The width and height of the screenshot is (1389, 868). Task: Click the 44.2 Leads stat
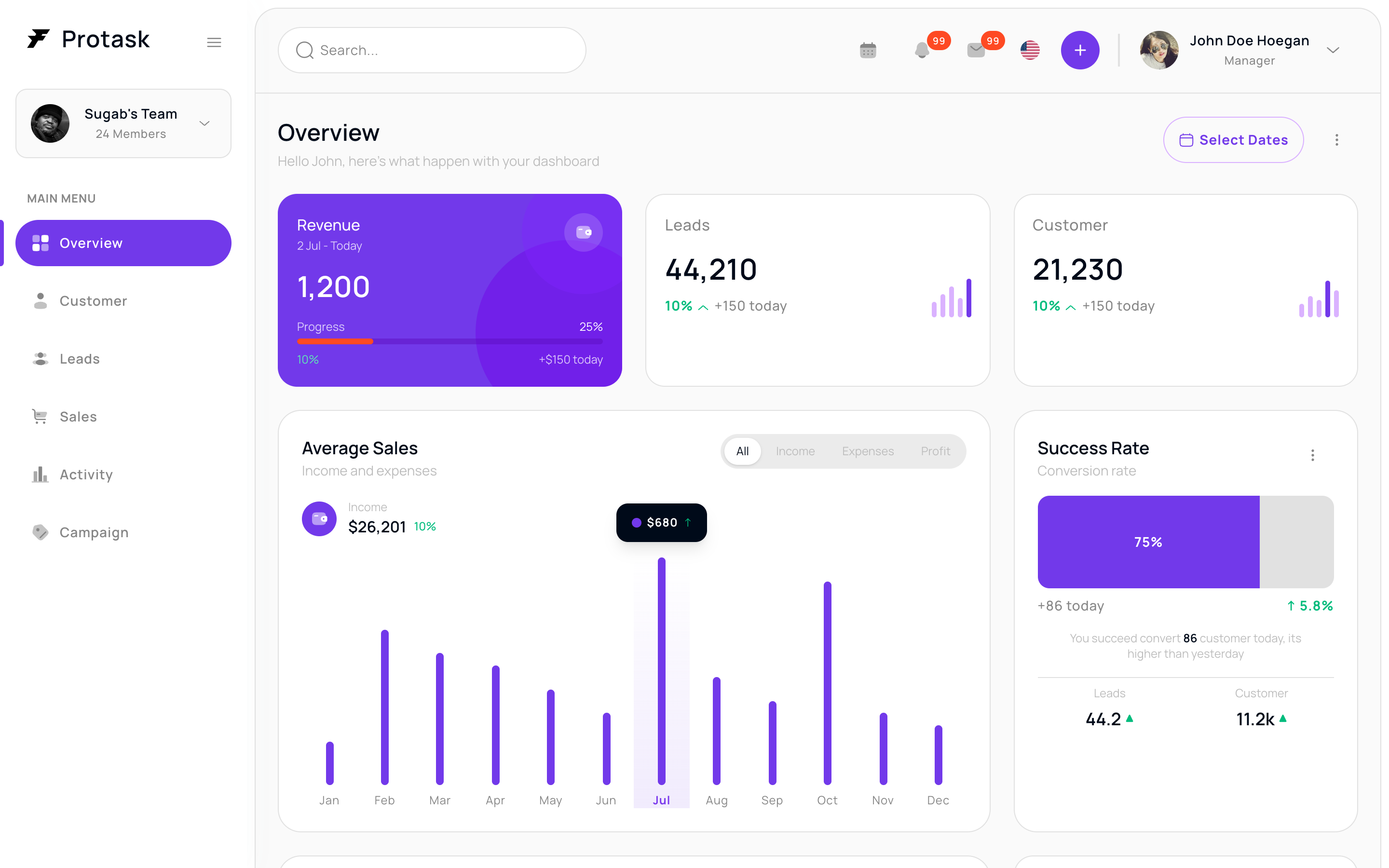[x=1109, y=719]
